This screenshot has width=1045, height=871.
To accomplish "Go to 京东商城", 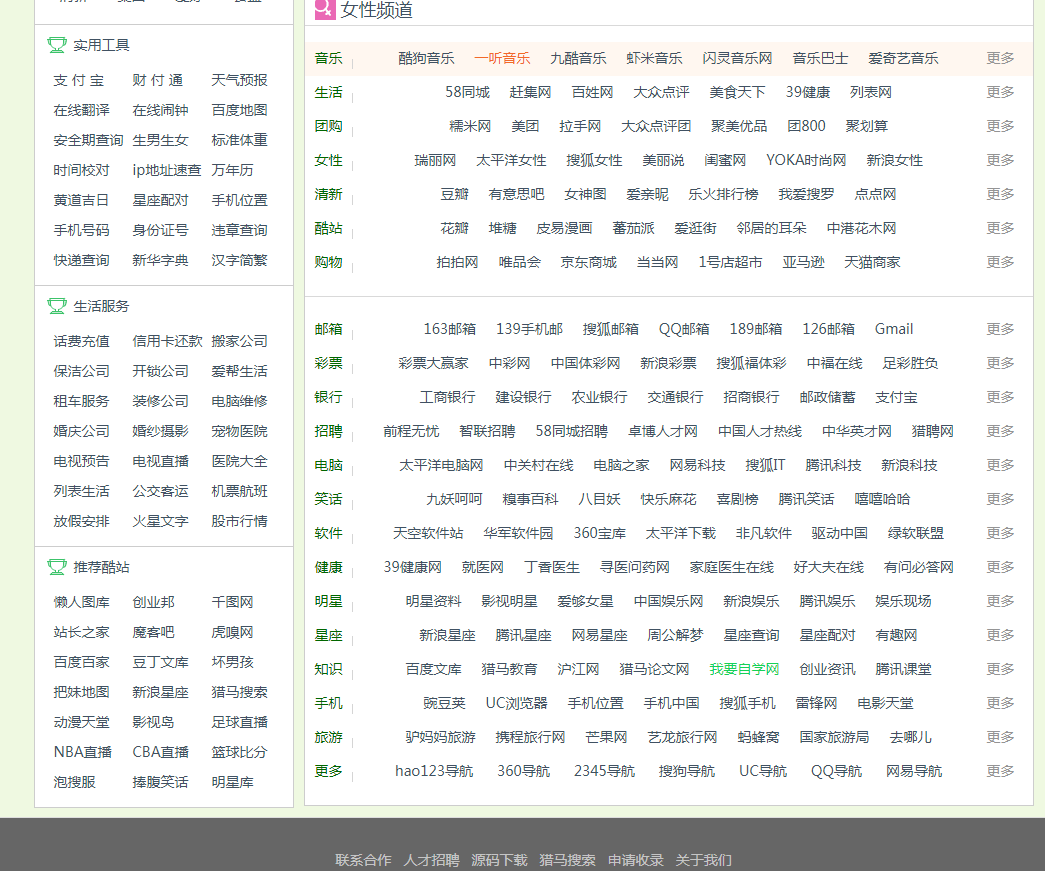I will pos(588,262).
